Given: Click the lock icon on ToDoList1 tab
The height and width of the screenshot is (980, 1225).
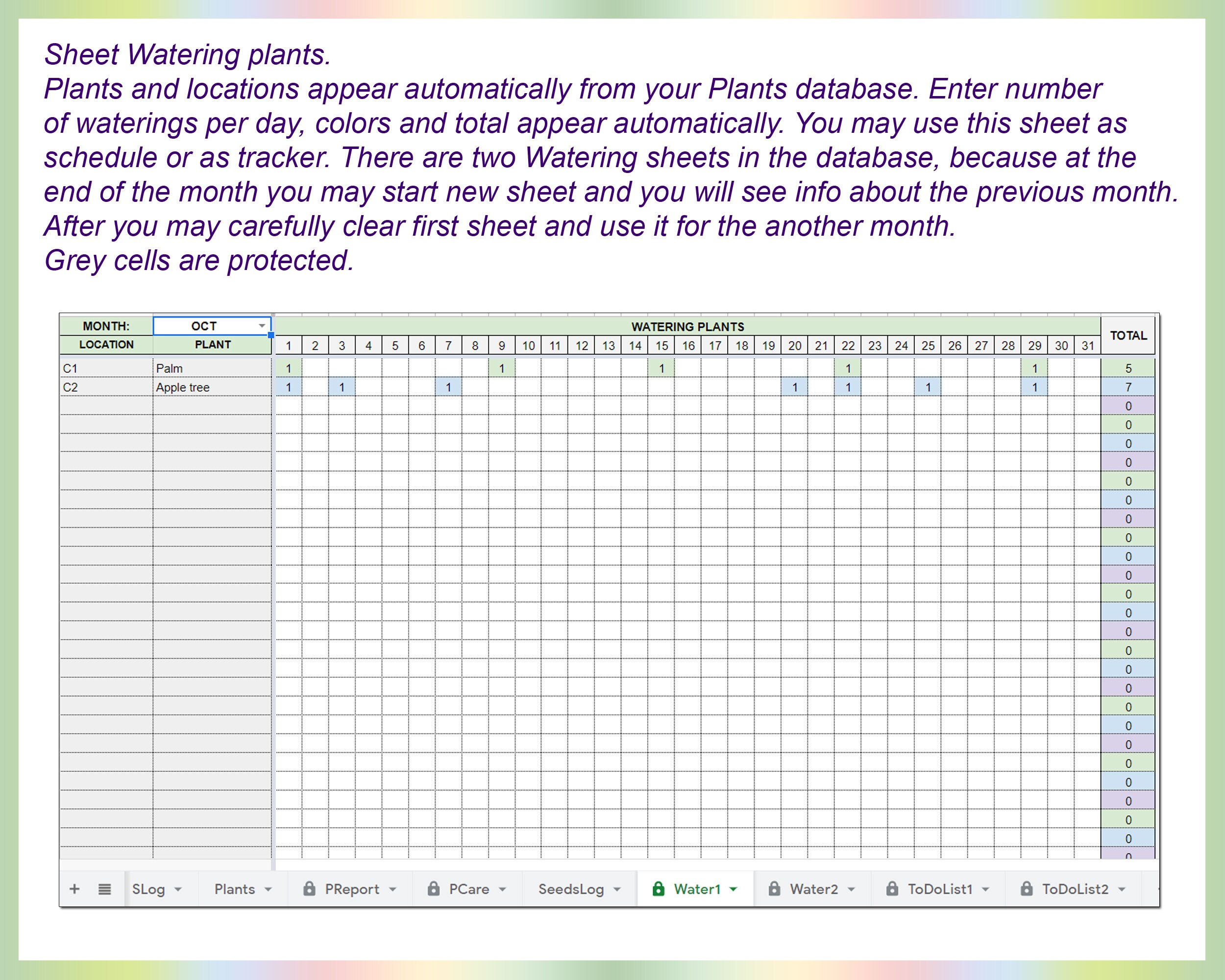Looking at the screenshot, I should click(x=892, y=888).
